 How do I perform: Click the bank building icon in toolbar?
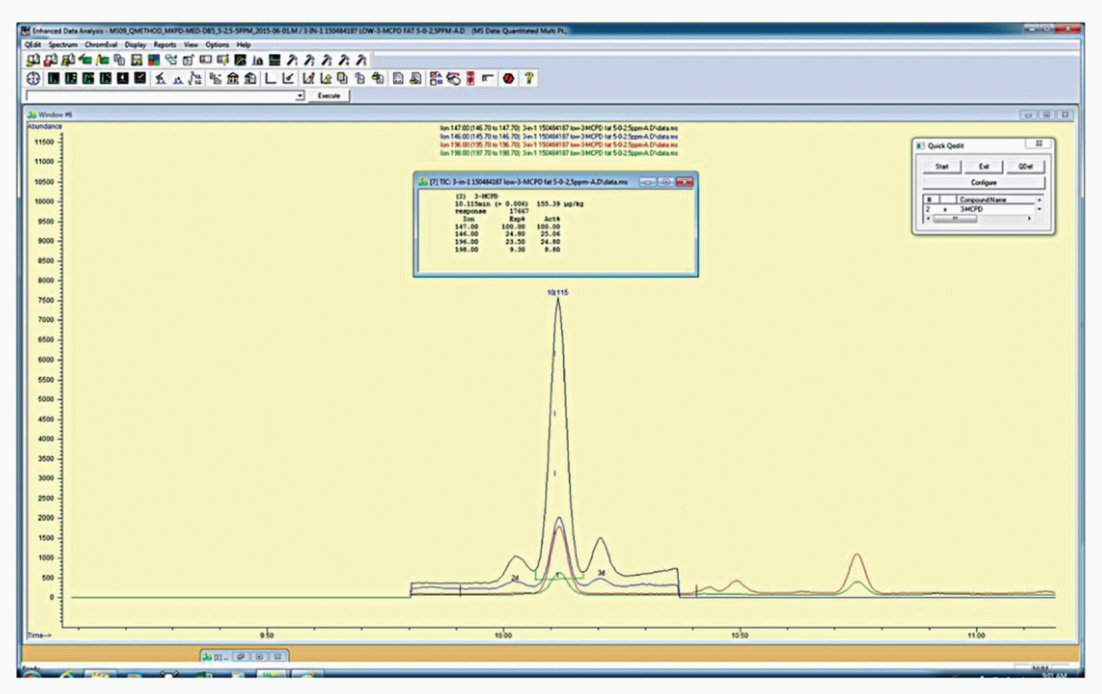pos(232,79)
